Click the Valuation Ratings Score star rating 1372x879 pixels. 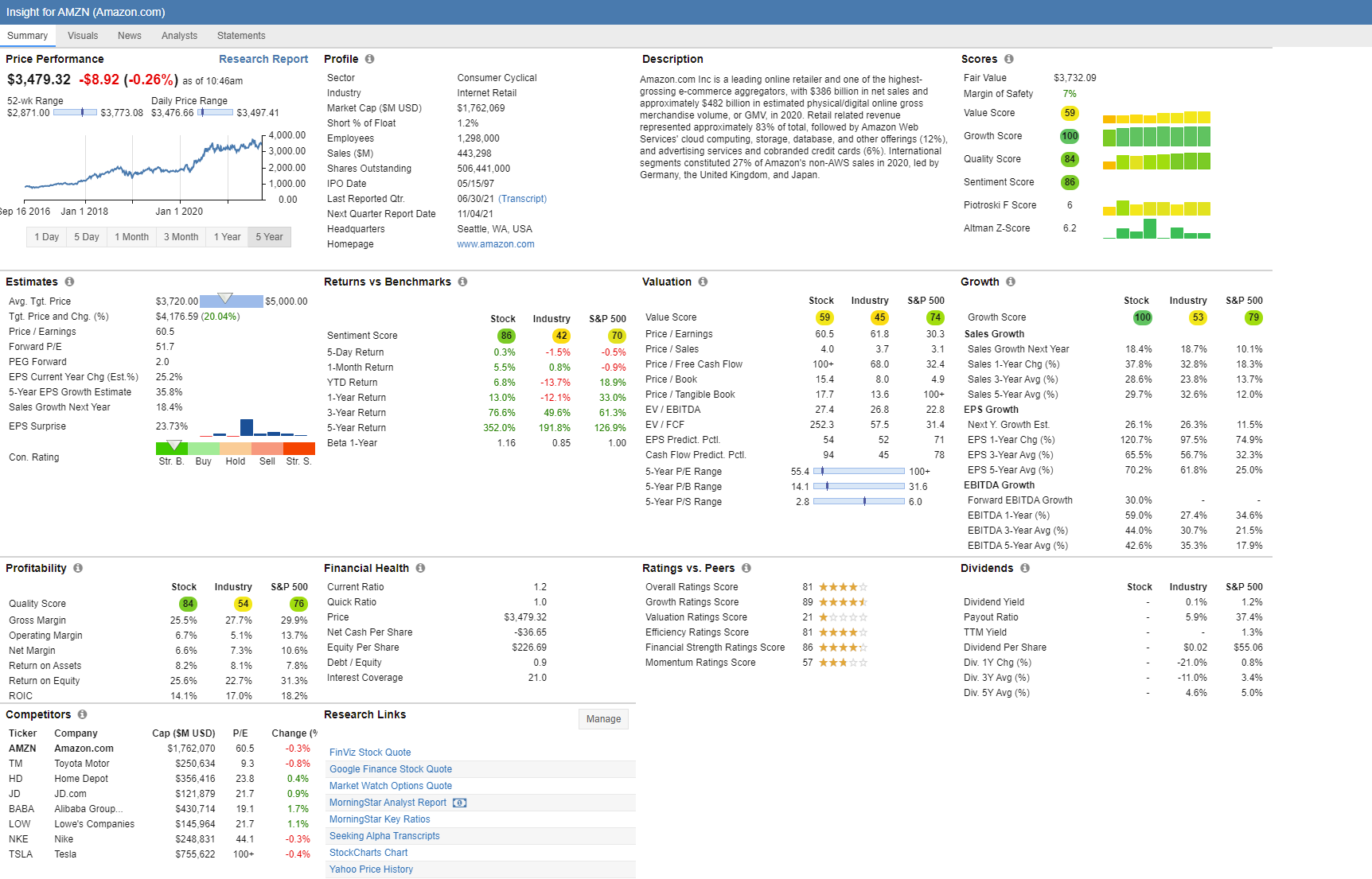pyautogui.click(x=843, y=617)
